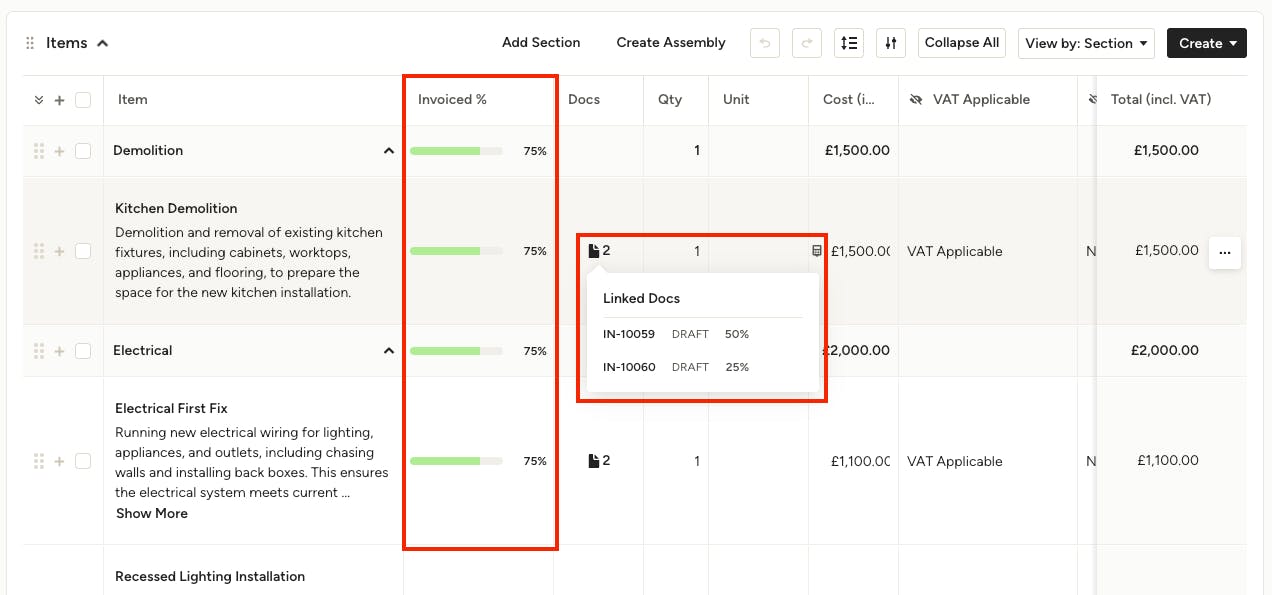Open the column settings sliders icon
The height and width of the screenshot is (595, 1272).
pyautogui.click(x=891, y=43)
